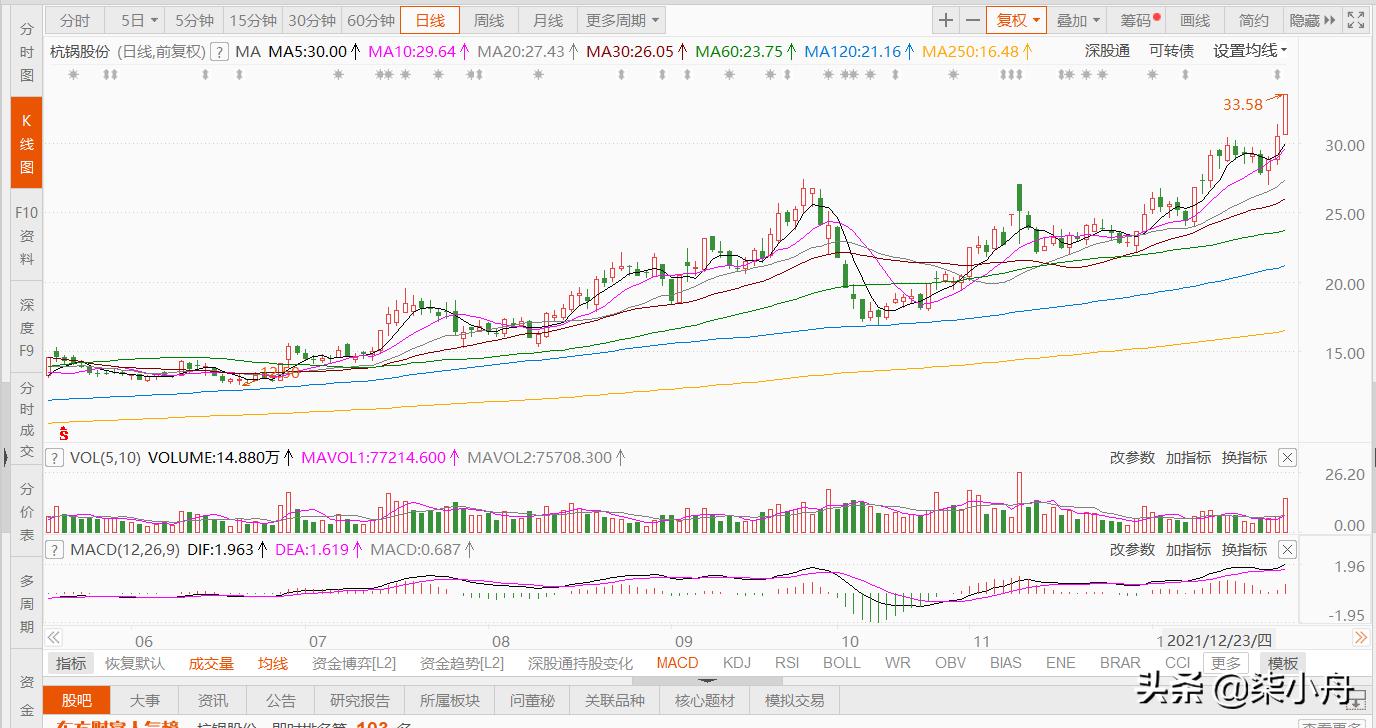1376x728 pixels.
Task: Click the 恢复默认 button
Action: point(135,663)
